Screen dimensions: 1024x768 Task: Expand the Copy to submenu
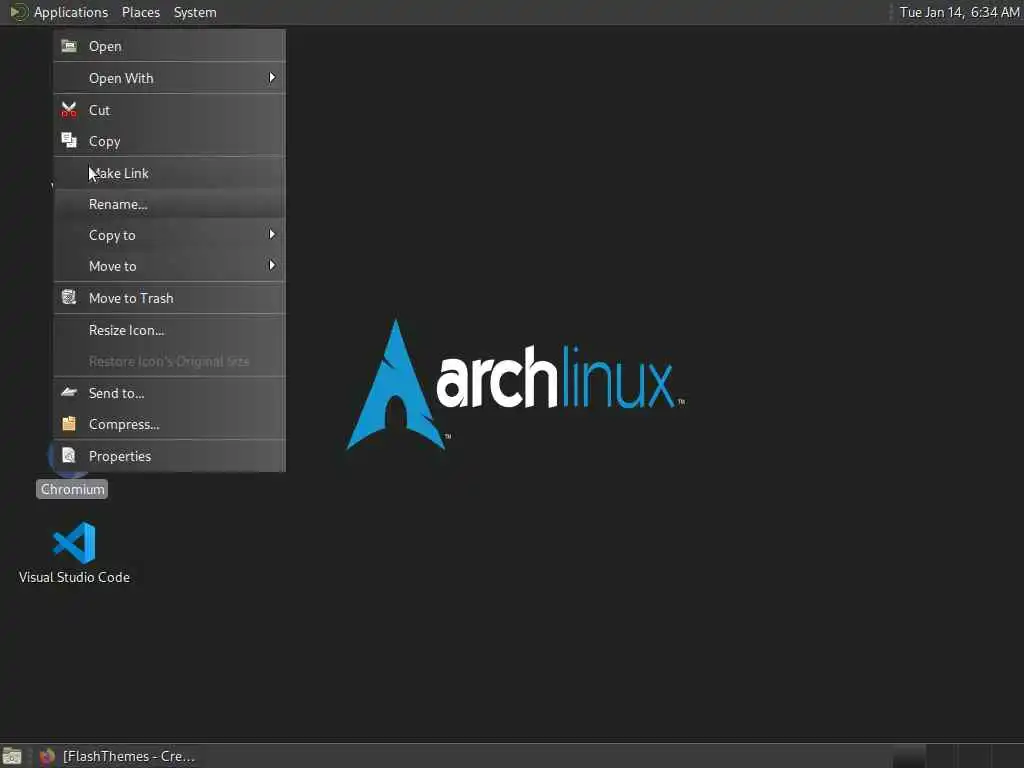169,235
